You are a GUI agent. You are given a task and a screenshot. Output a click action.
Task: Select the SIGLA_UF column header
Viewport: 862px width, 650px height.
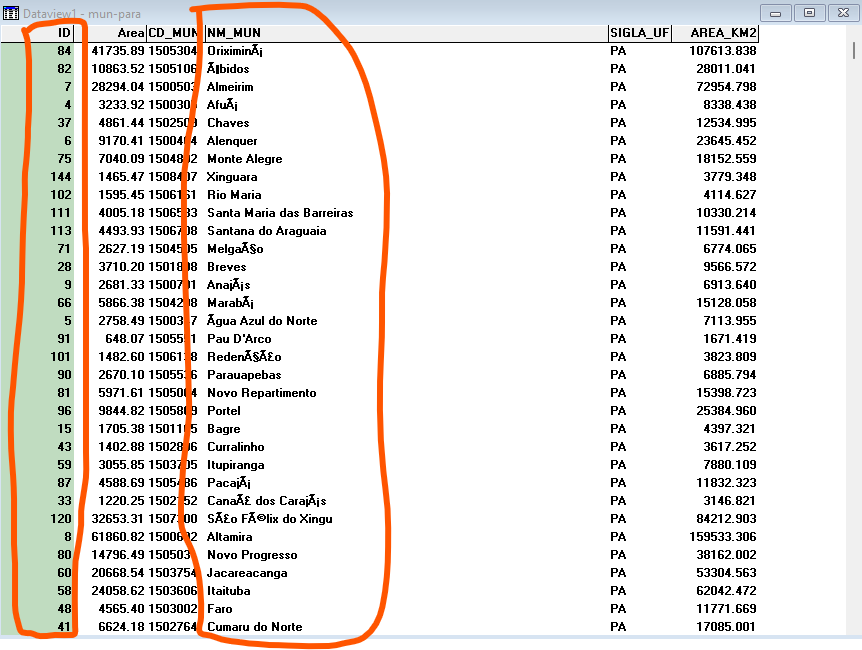click(640, 33)
